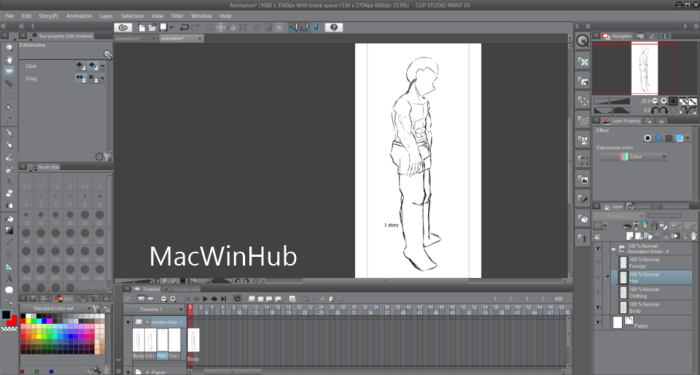The image size is (700, 375).
Task: Open Click setting dropdown arrow
Action: tap(103, 66)
